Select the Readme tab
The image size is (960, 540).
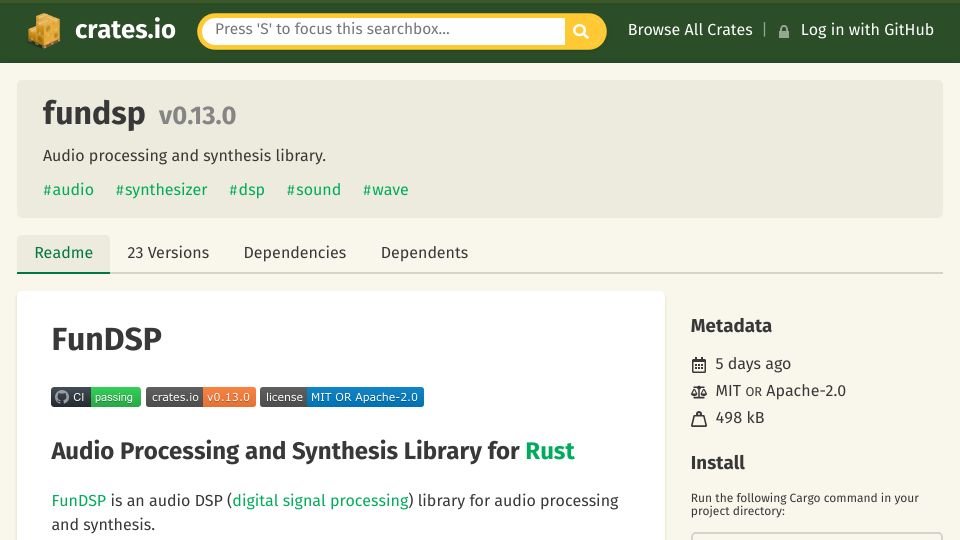click(x=64, y=253)
